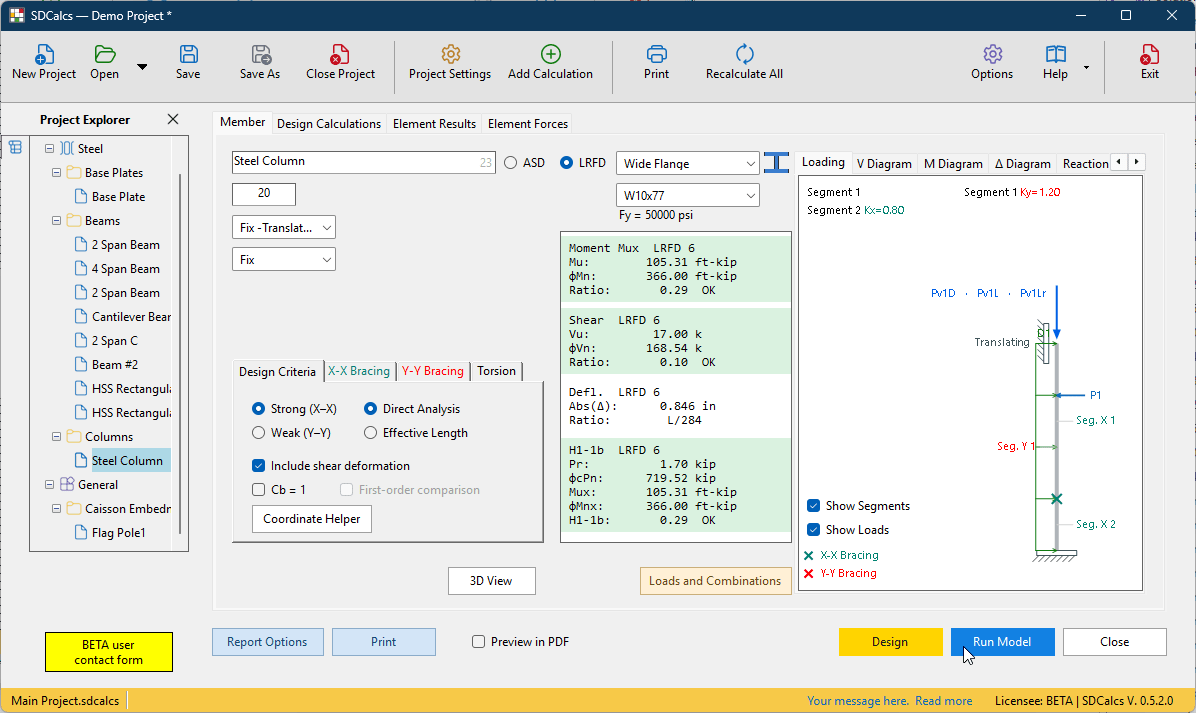Click the Add Calculation plus icon
Image resolution: width=1196 pixels, height=713 pixels.
(x=551, y=54)
